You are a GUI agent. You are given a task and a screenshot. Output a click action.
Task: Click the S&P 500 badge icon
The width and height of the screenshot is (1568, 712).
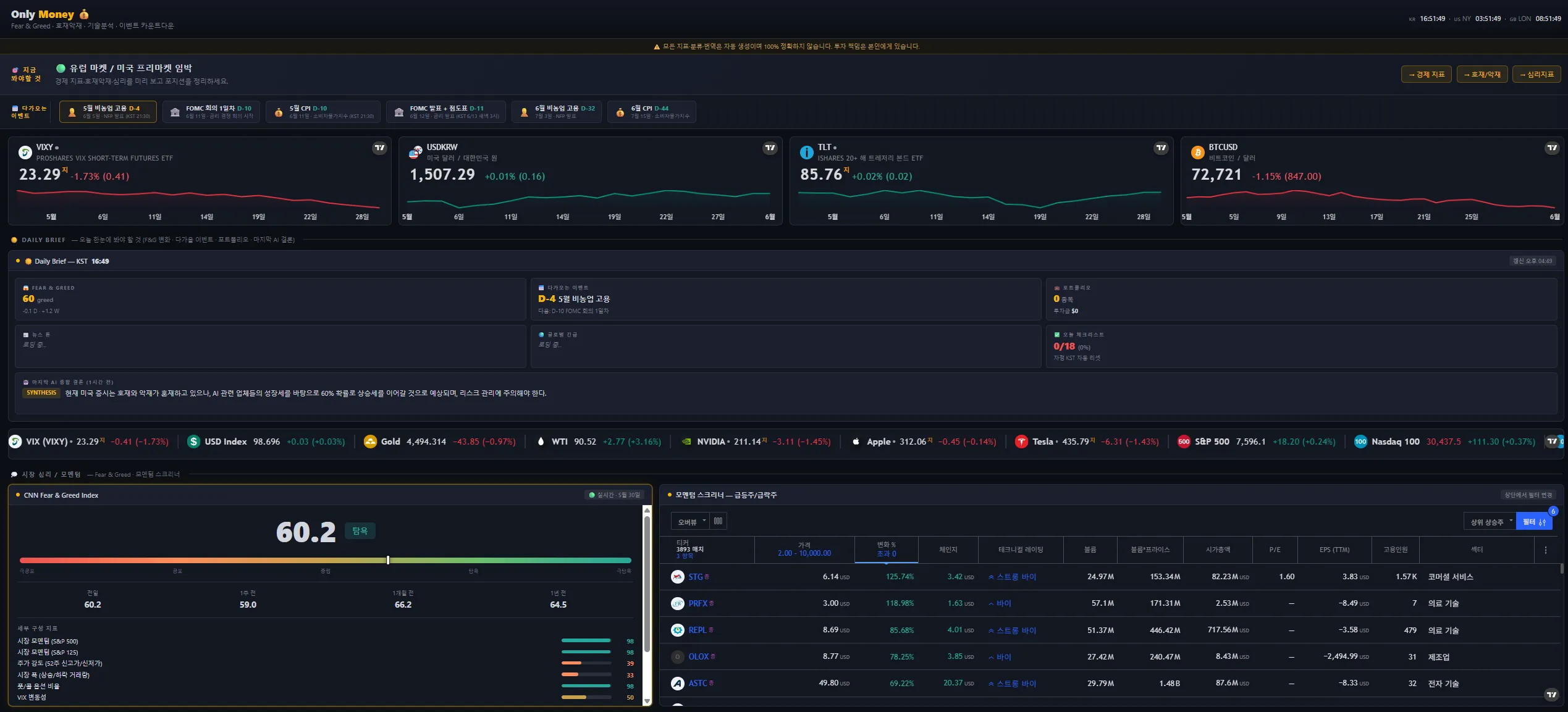coord(1184,442)
